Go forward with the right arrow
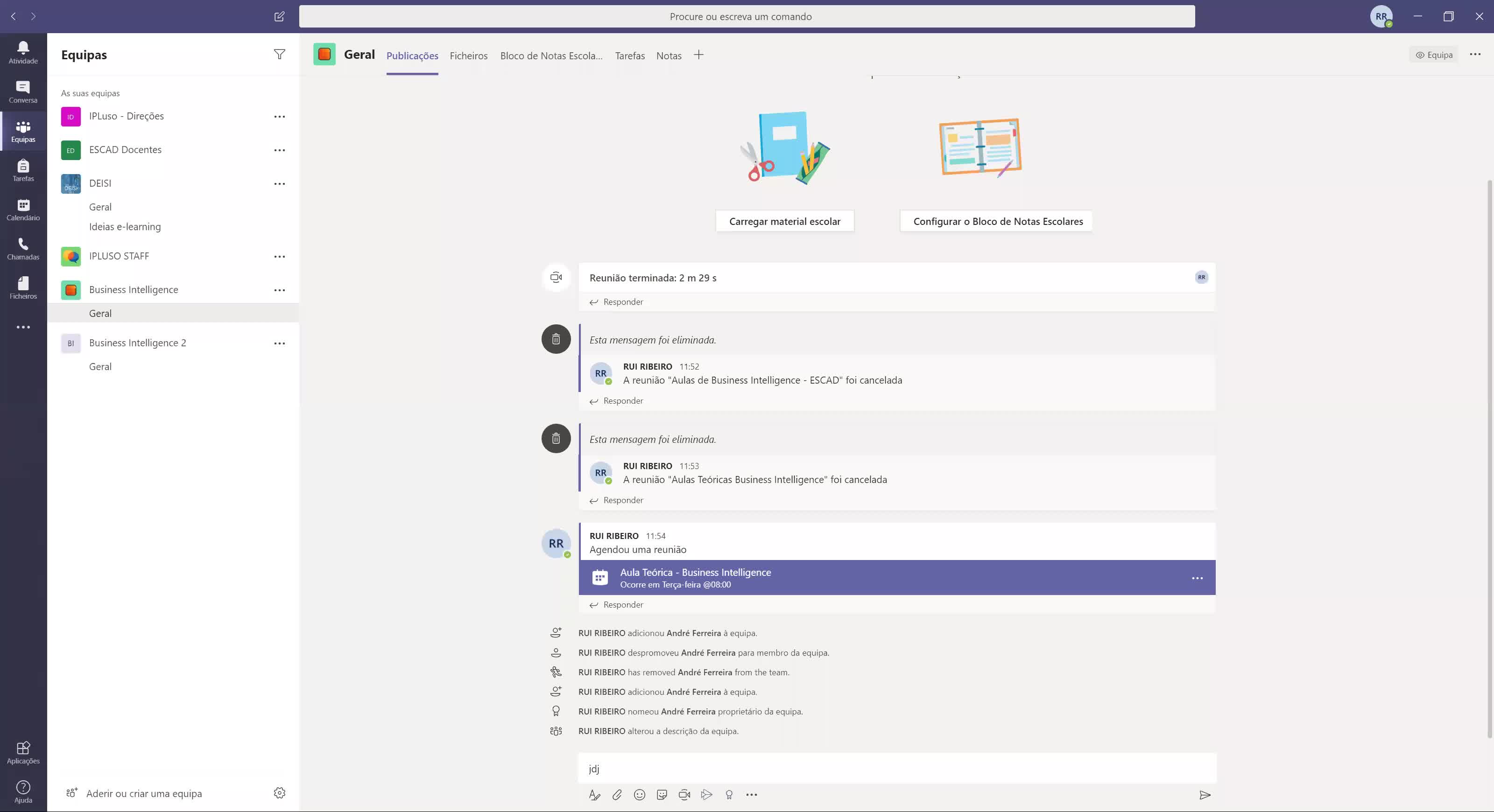Screen dimensions: 1494x812 tap(33, 16)
